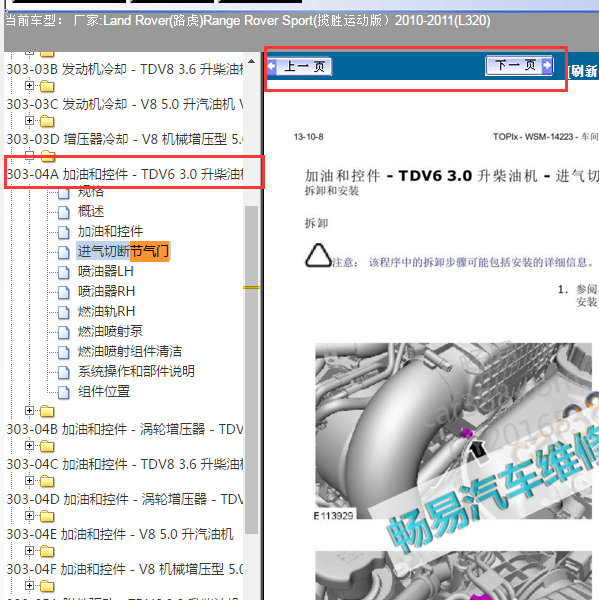Image resolution: width=599 pixels, height=600 pixels.
Task: Open the 规格 document
Action: (x=91, y=191)
